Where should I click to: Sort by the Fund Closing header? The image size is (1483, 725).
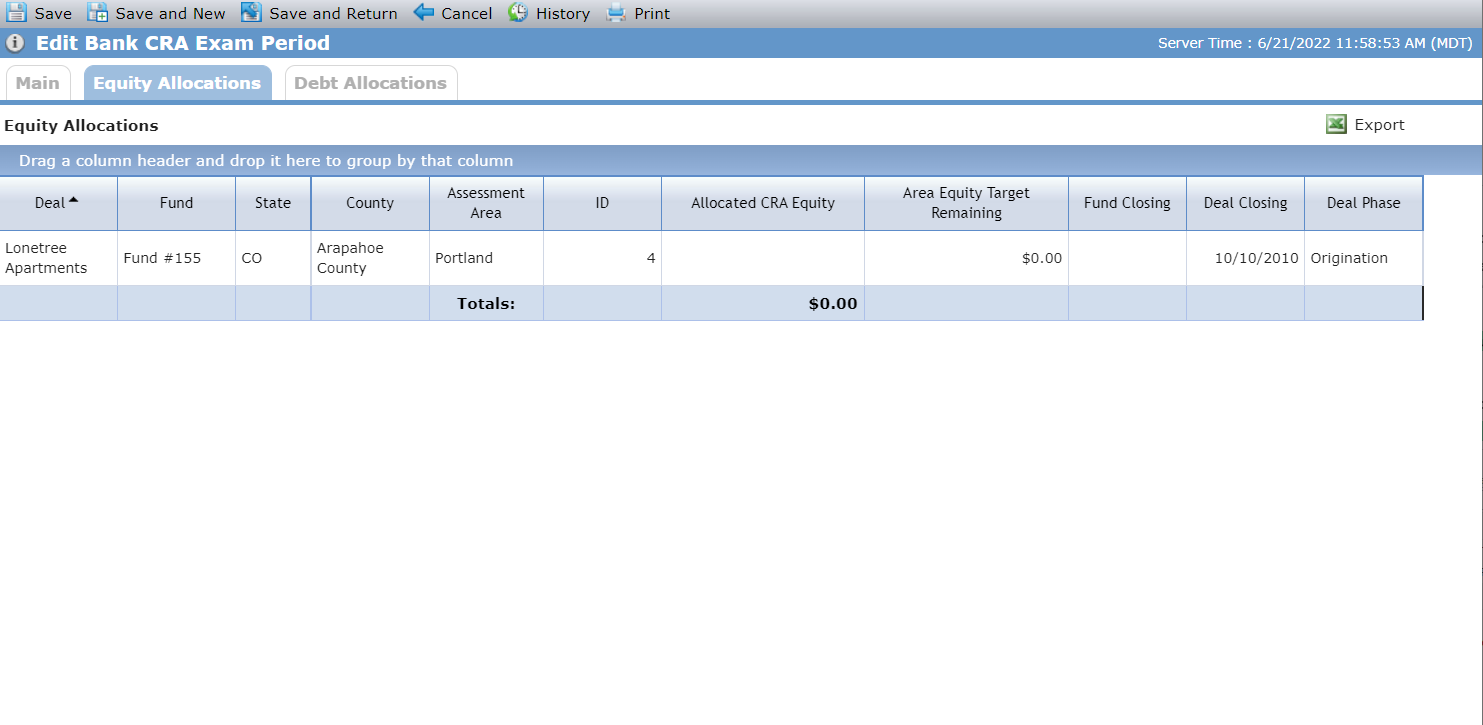[x=1127, y=203]
